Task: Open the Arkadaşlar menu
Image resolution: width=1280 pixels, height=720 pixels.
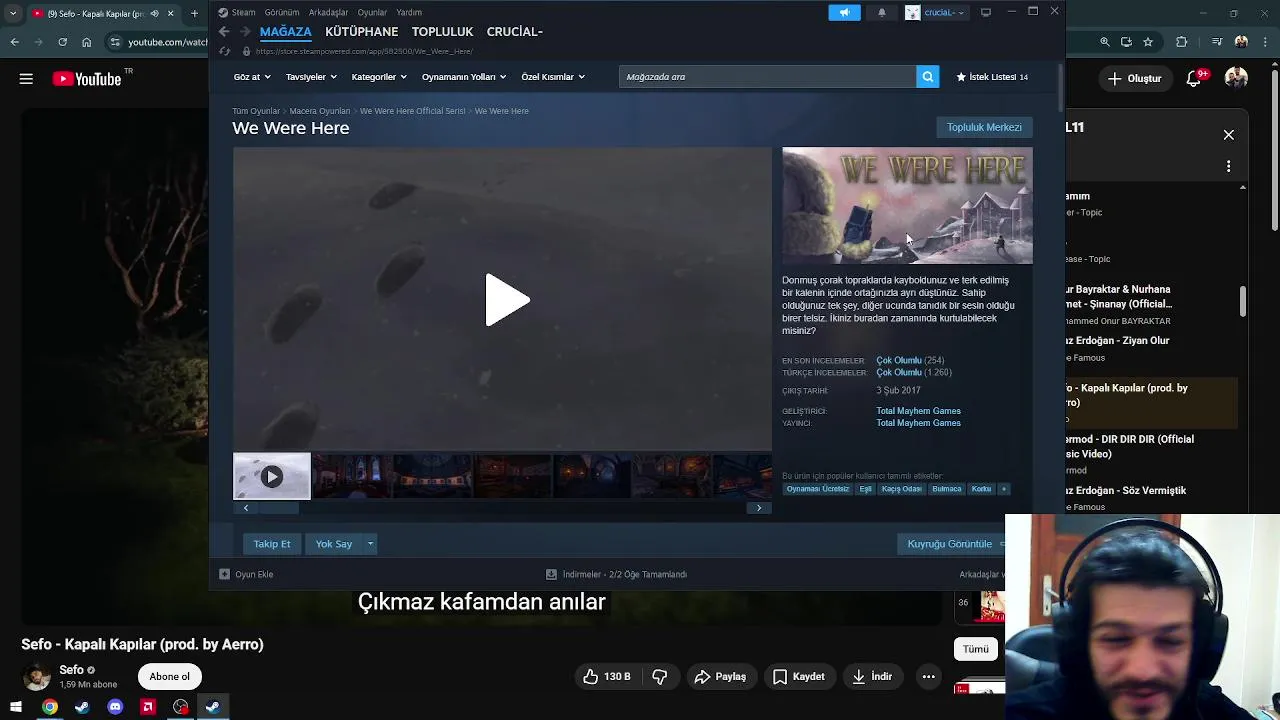Action: coord(329,13)
